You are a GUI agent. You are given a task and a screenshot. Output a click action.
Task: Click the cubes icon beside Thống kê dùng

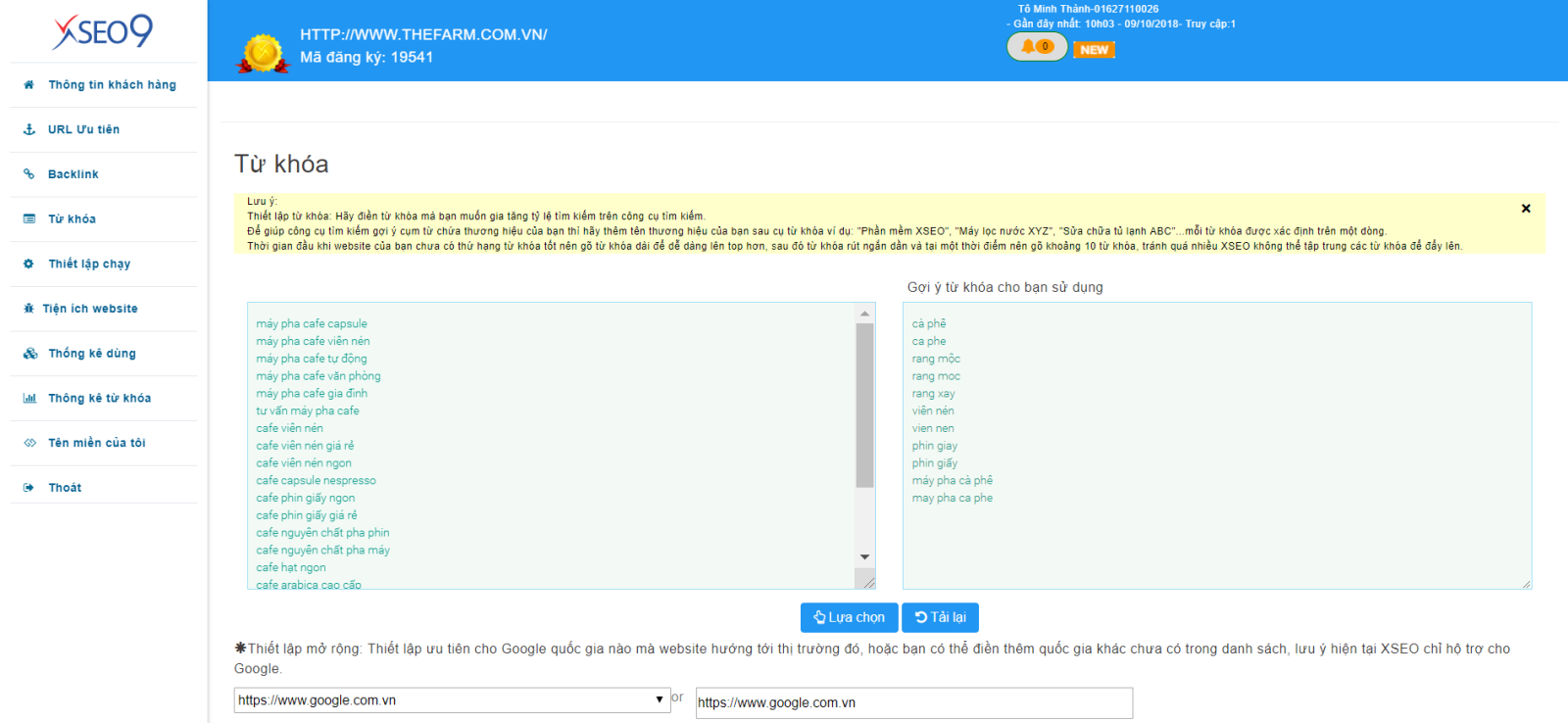30,354
